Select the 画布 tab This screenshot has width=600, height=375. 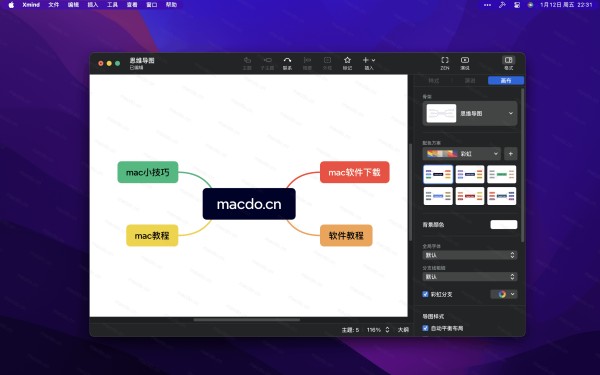tap(506, 80)
